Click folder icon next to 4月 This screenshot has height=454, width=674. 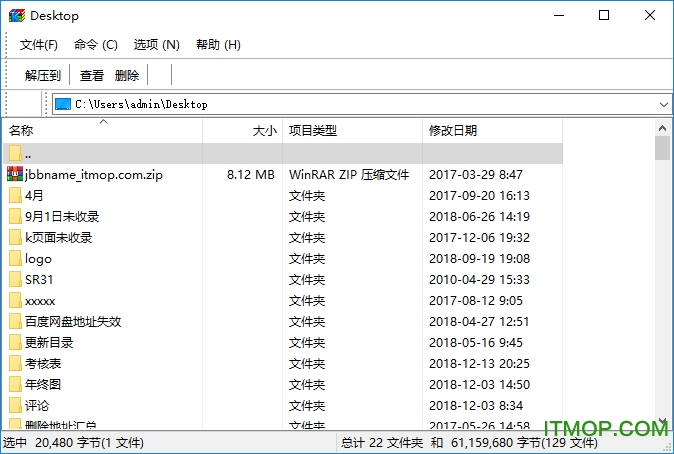[x=15, y=195]
